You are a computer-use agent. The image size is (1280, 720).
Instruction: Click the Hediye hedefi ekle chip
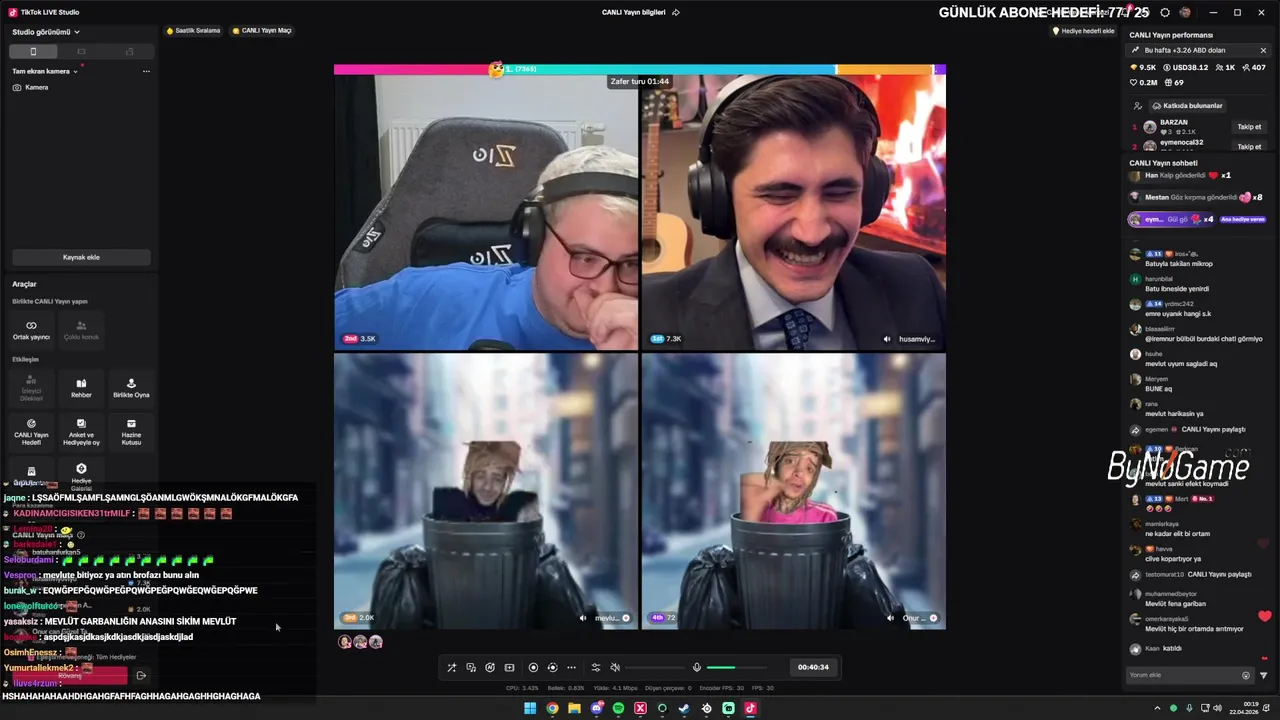[x=1084, y=31]
